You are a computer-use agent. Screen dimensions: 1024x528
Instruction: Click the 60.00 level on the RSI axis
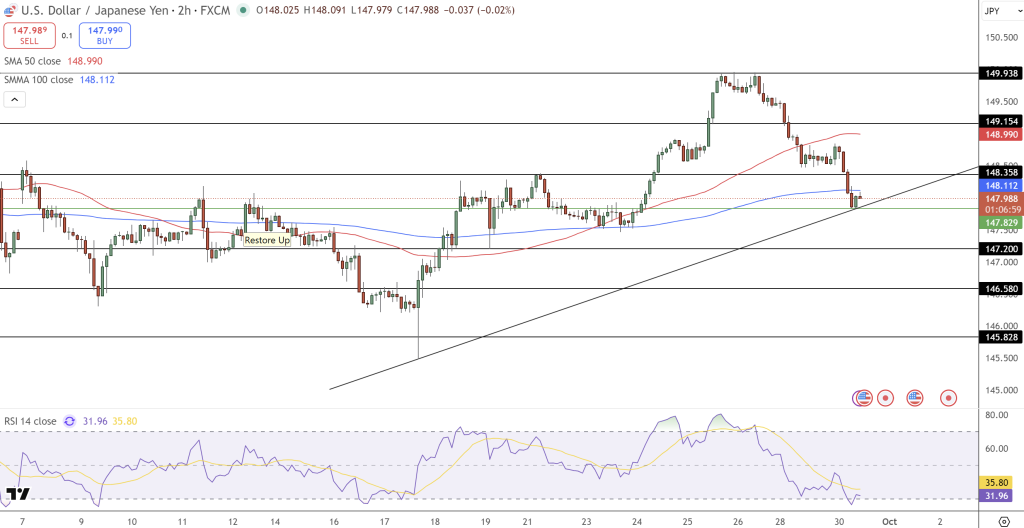coord(999,448)
